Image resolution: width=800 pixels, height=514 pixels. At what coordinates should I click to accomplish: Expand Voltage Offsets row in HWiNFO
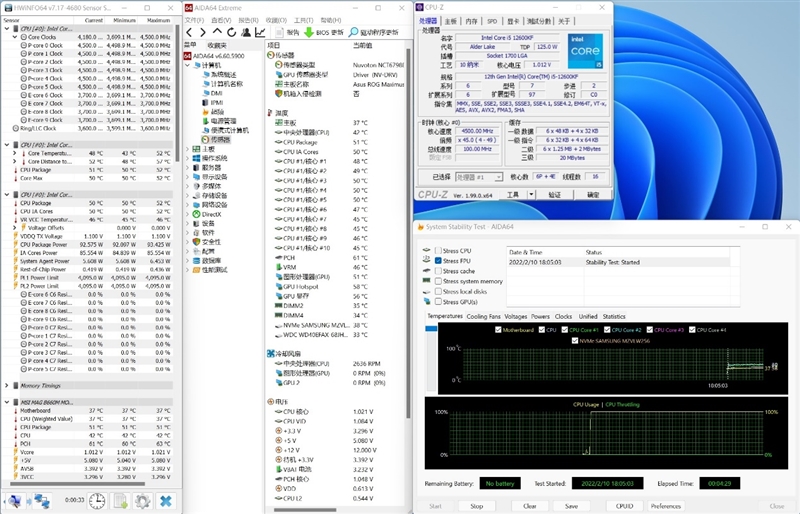point(15,228)
